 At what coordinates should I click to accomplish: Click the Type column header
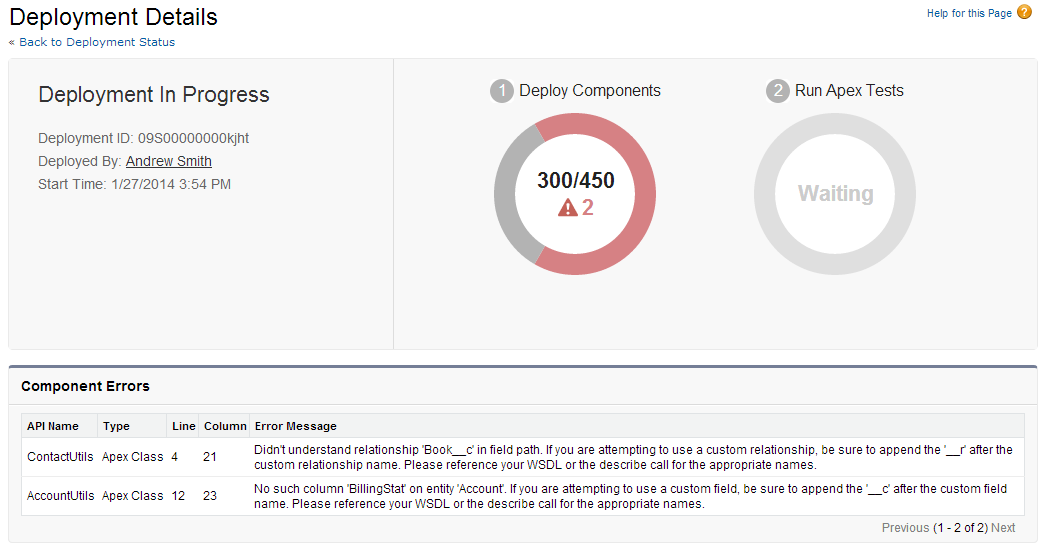(x=116, y=426)
